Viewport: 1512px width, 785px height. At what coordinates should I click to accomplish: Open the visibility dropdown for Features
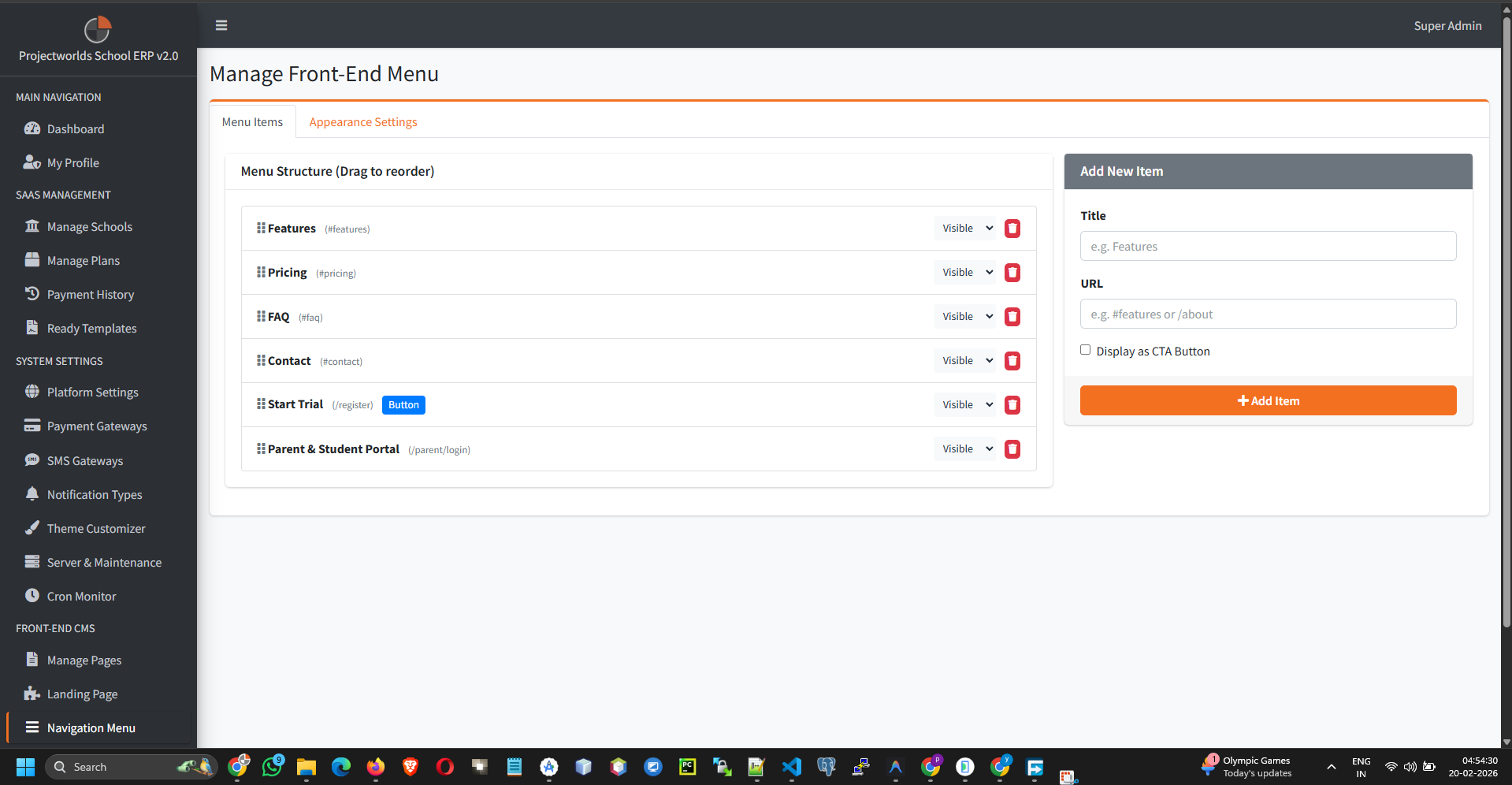click(x=964, y=228)
